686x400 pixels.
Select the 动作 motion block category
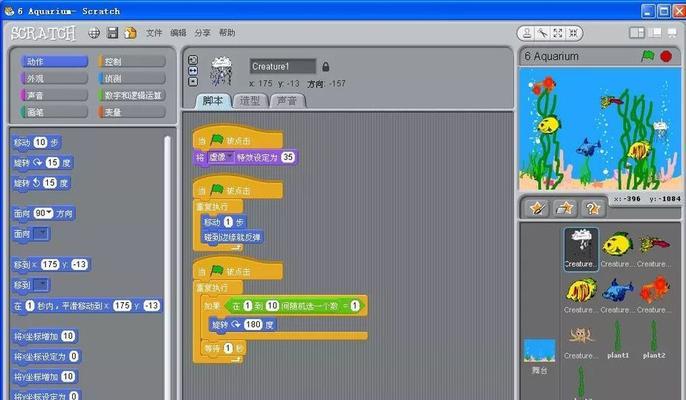point(54,62)
